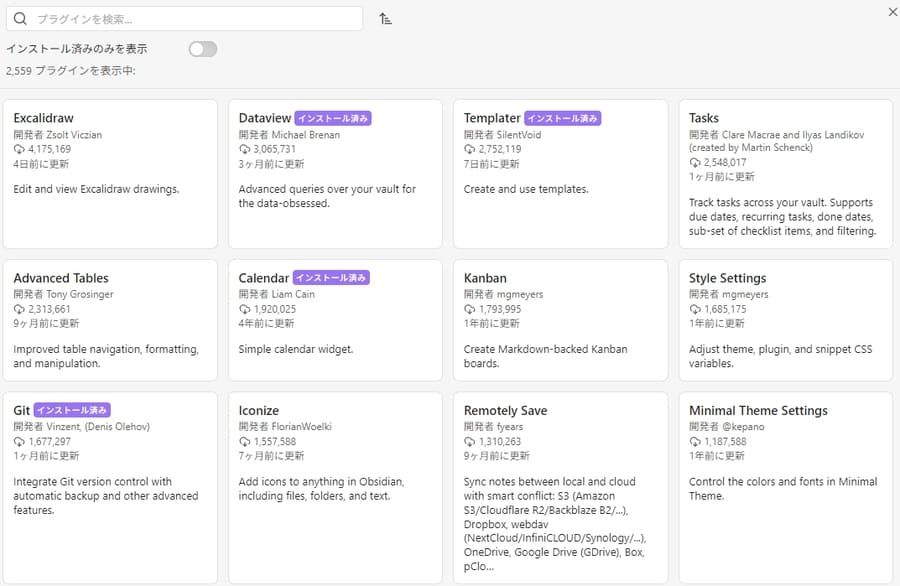Close the plugin browser window

tap(893, 11)
